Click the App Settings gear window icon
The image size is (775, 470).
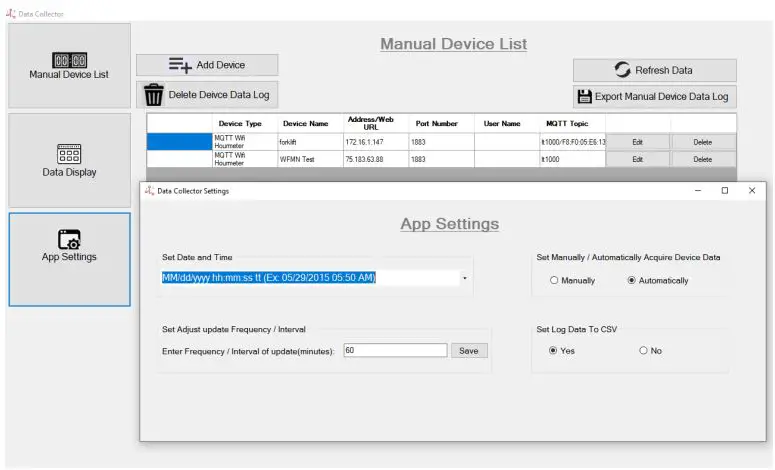pyautogui.click(x=69, y=239)
